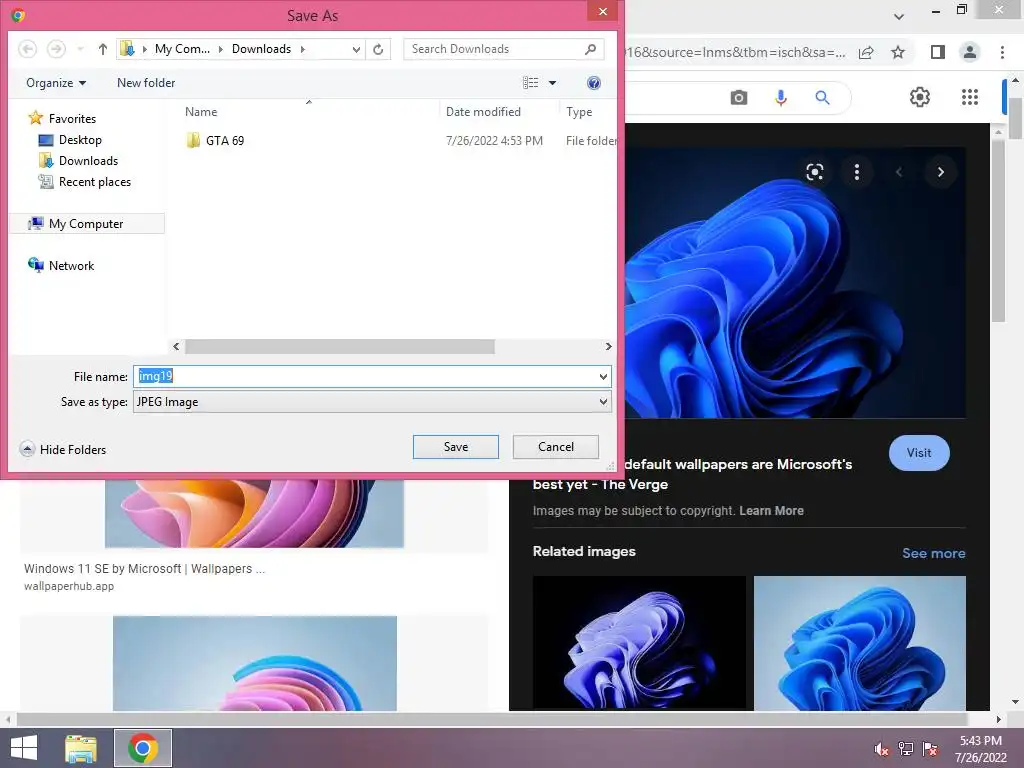Refresh the Downloads folder view
This screenshot has width=1024, height=768.
click(378, 49)
